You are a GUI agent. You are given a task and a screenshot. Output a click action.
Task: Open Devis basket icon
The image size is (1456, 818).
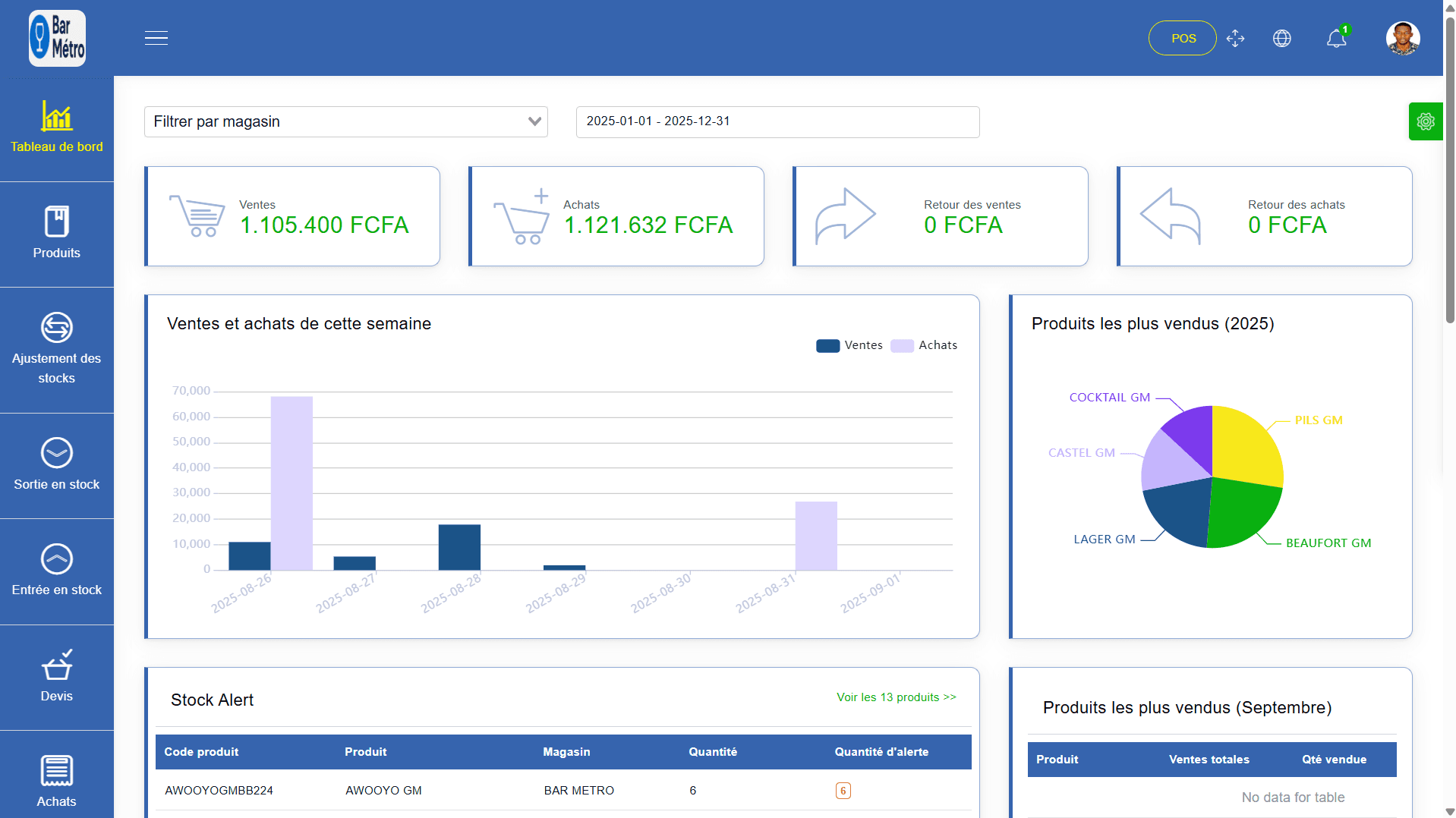coord(57,666)
